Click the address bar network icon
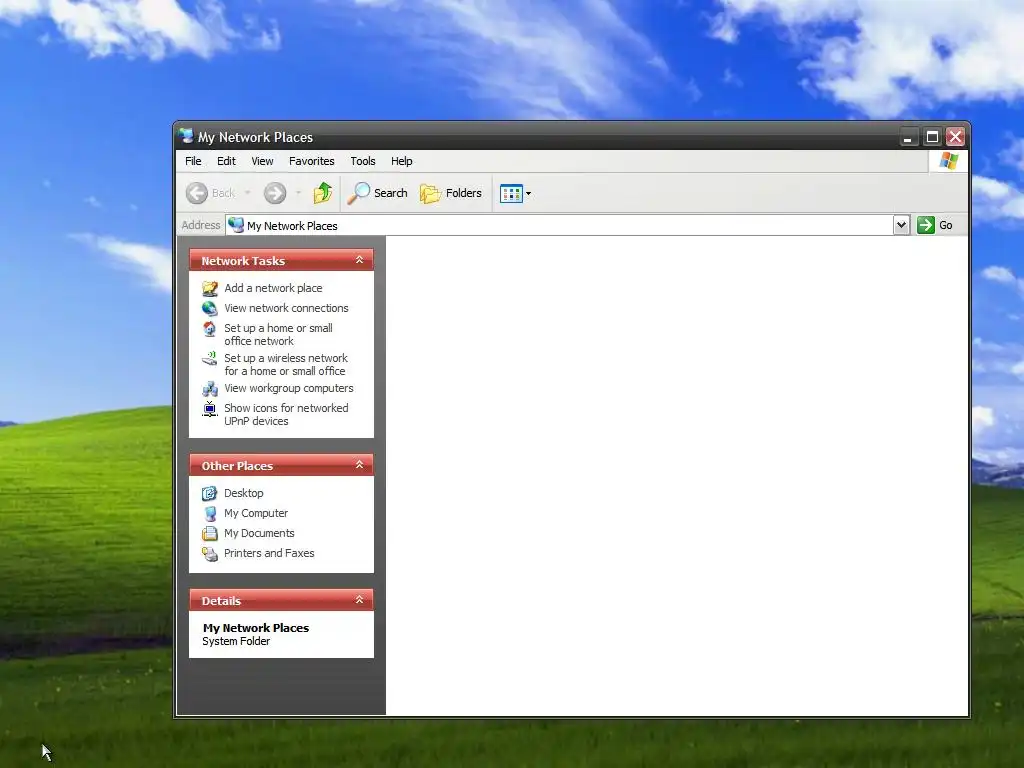 [236, 225]
